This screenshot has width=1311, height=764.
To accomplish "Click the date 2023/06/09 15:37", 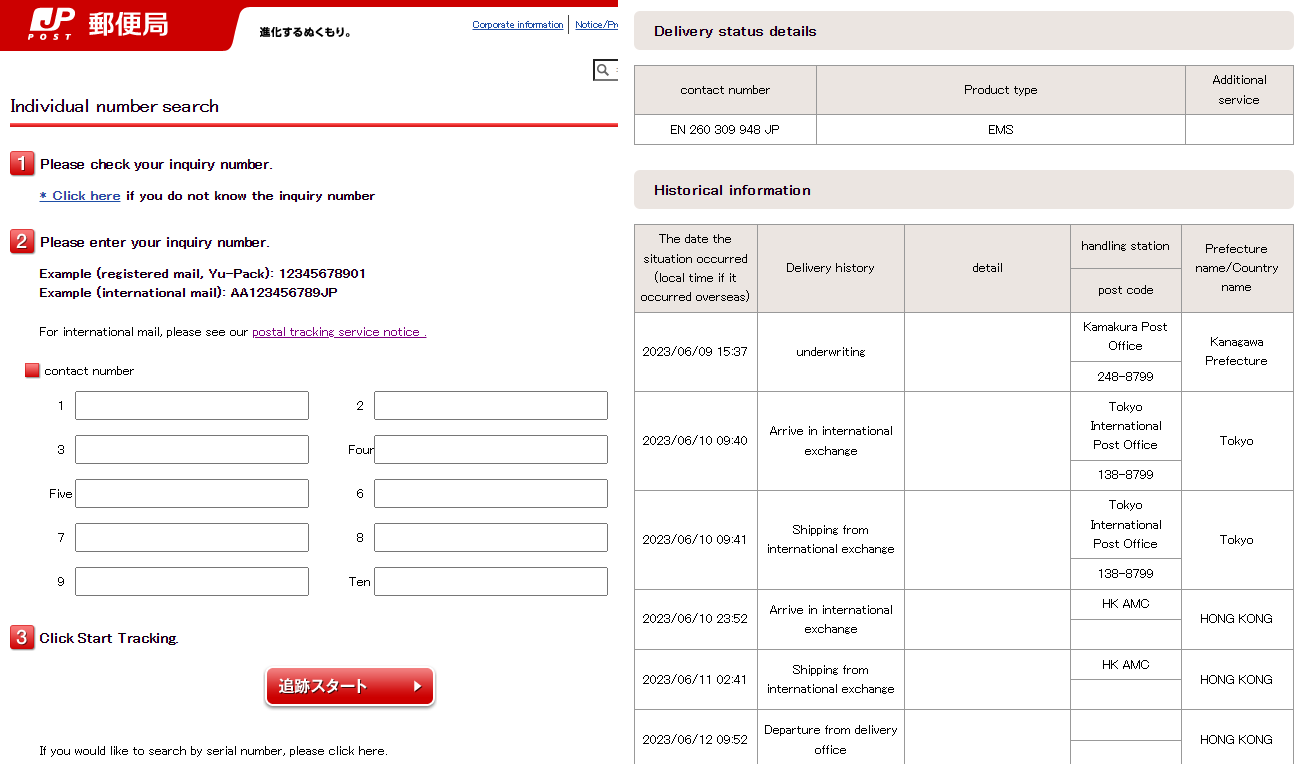I will click(695, 352).
